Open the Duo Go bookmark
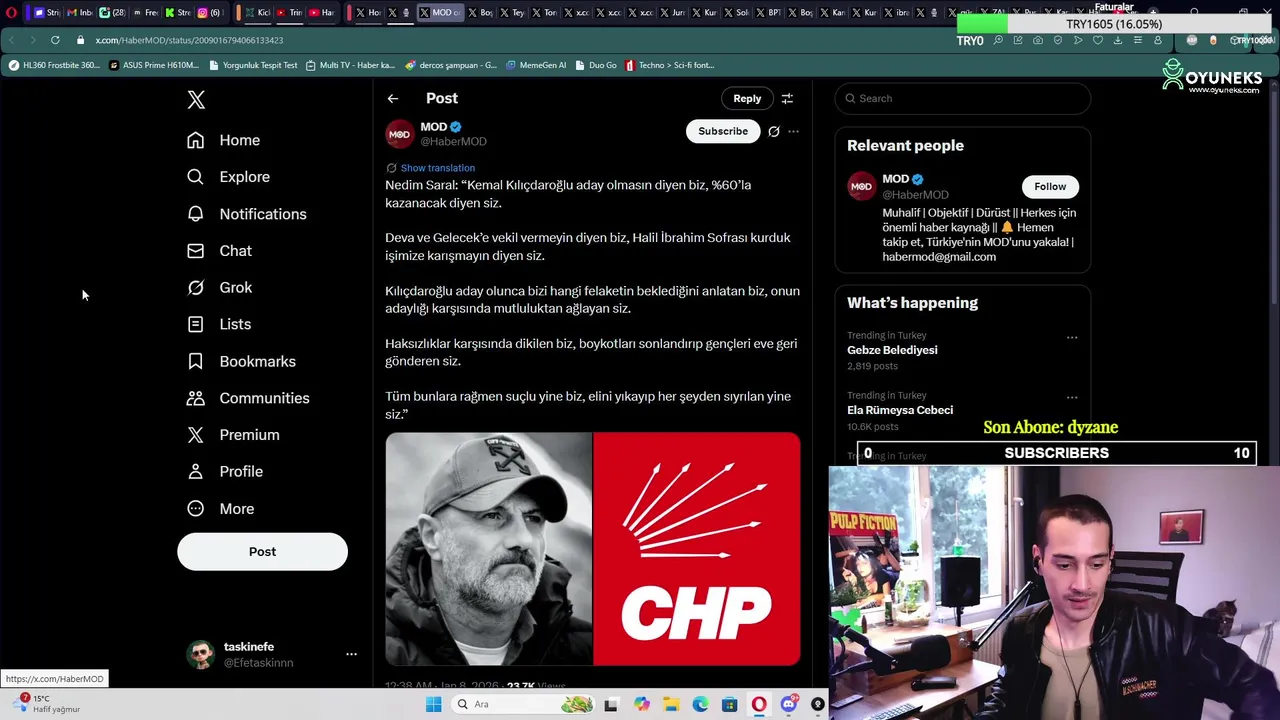 pos(596,65)
